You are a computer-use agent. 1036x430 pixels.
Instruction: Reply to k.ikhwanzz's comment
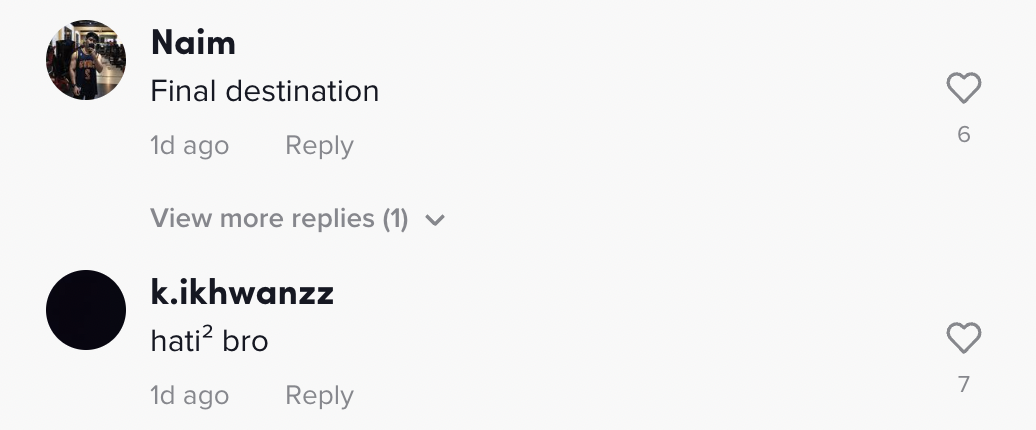coord(319,396)
